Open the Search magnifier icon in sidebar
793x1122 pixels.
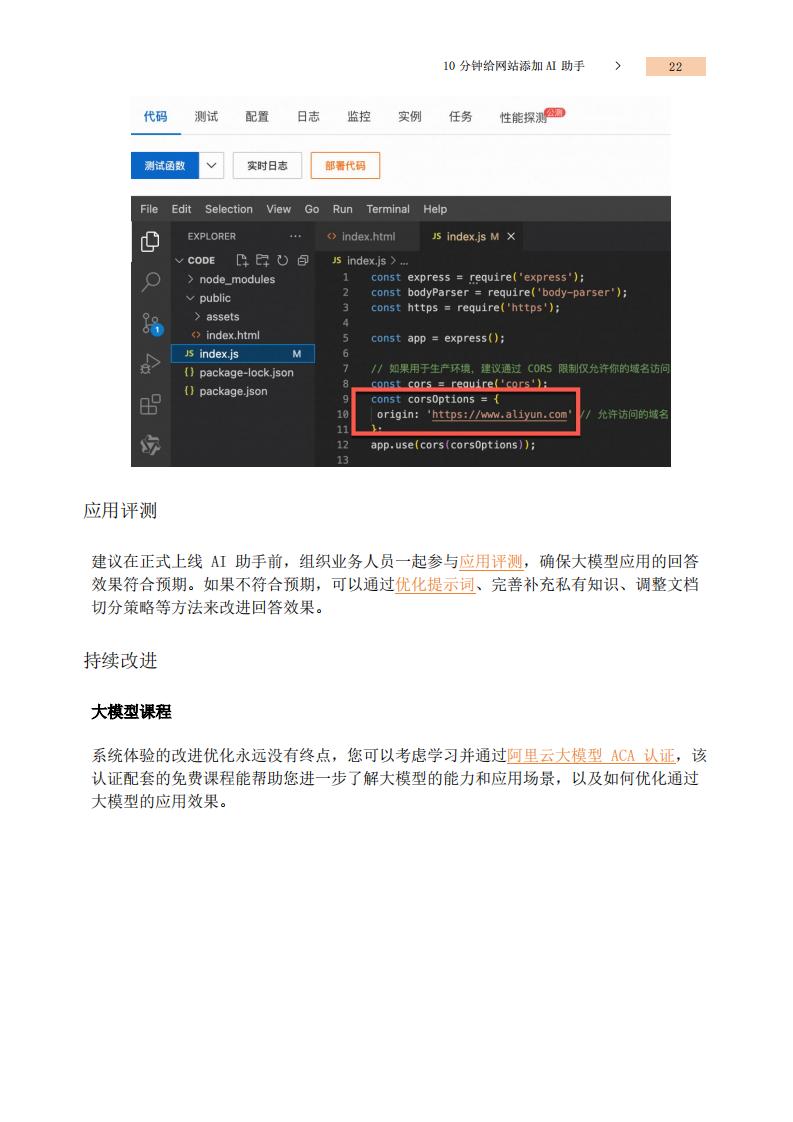pyautogui.click(x=150, y=282)
